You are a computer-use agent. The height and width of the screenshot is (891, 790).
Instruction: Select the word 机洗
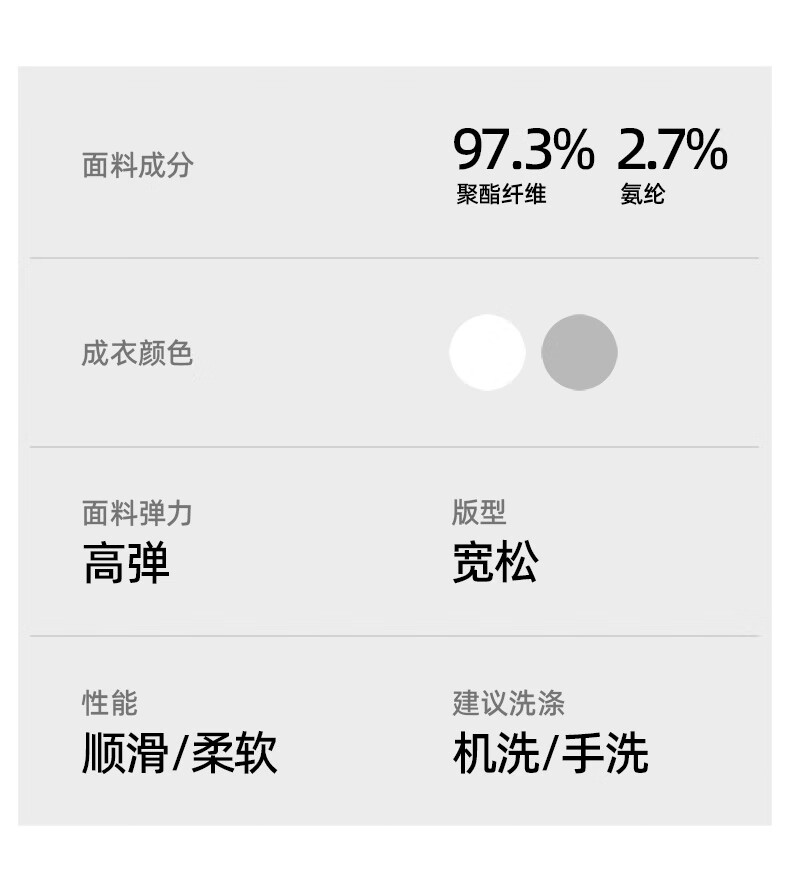click(x=495, y=754)
